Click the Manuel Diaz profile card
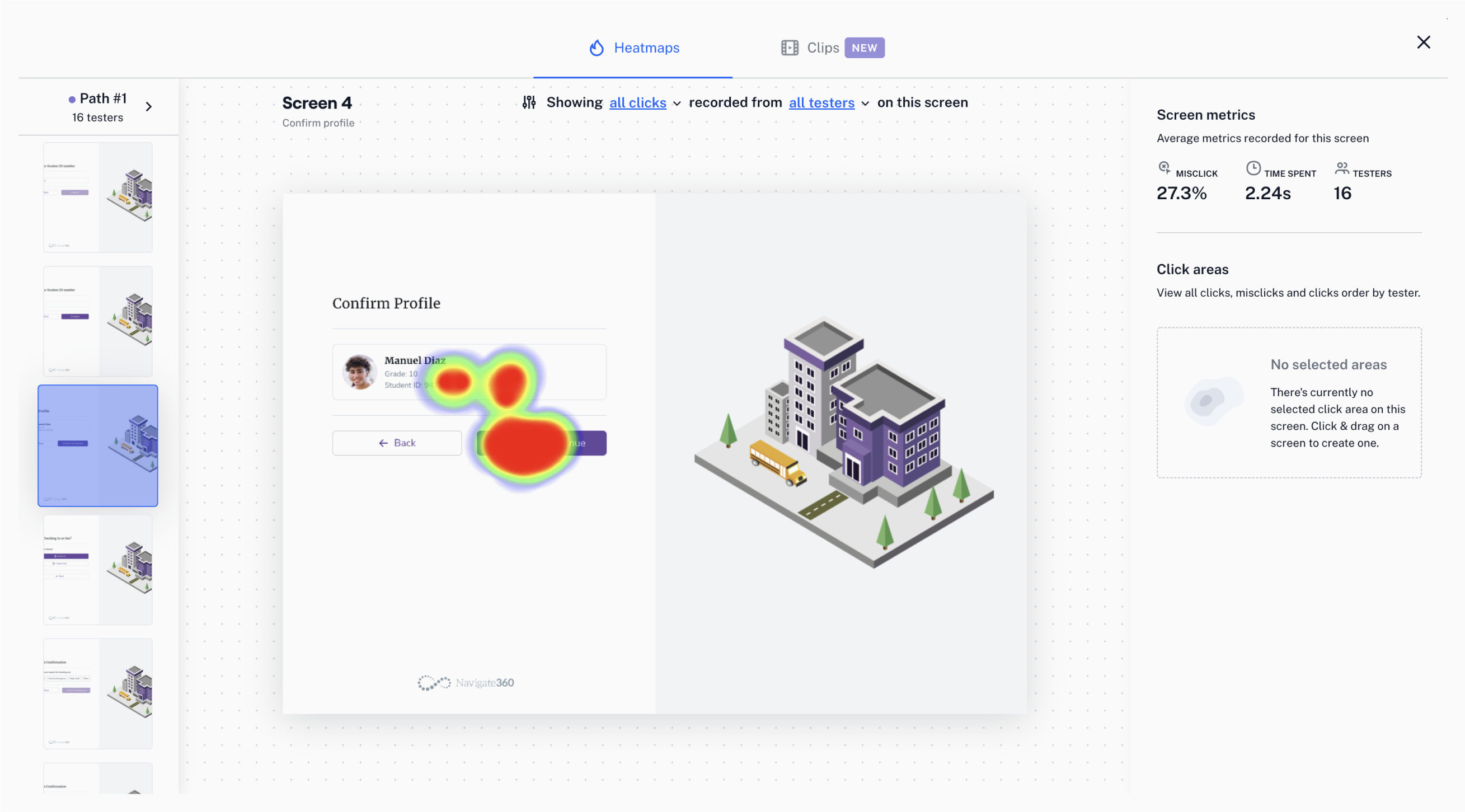 click(469, 372)
